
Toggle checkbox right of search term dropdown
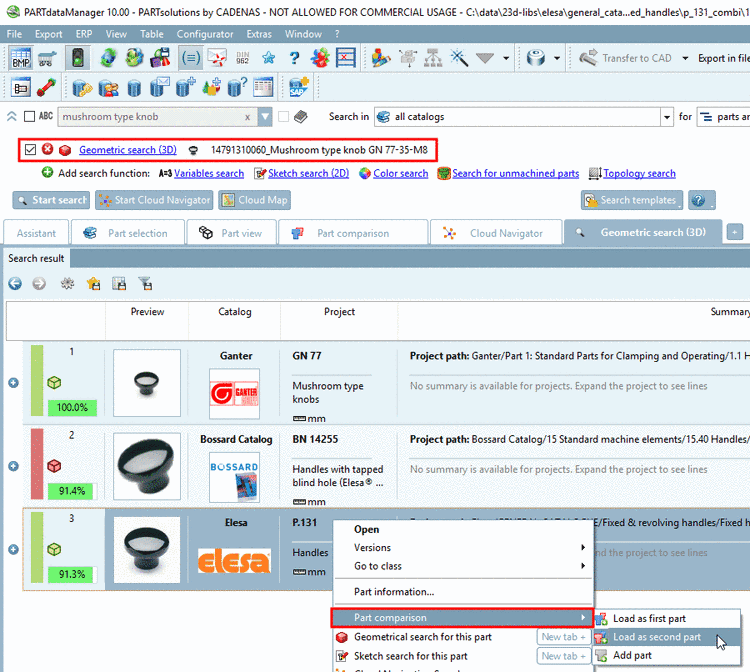(284, 117)
